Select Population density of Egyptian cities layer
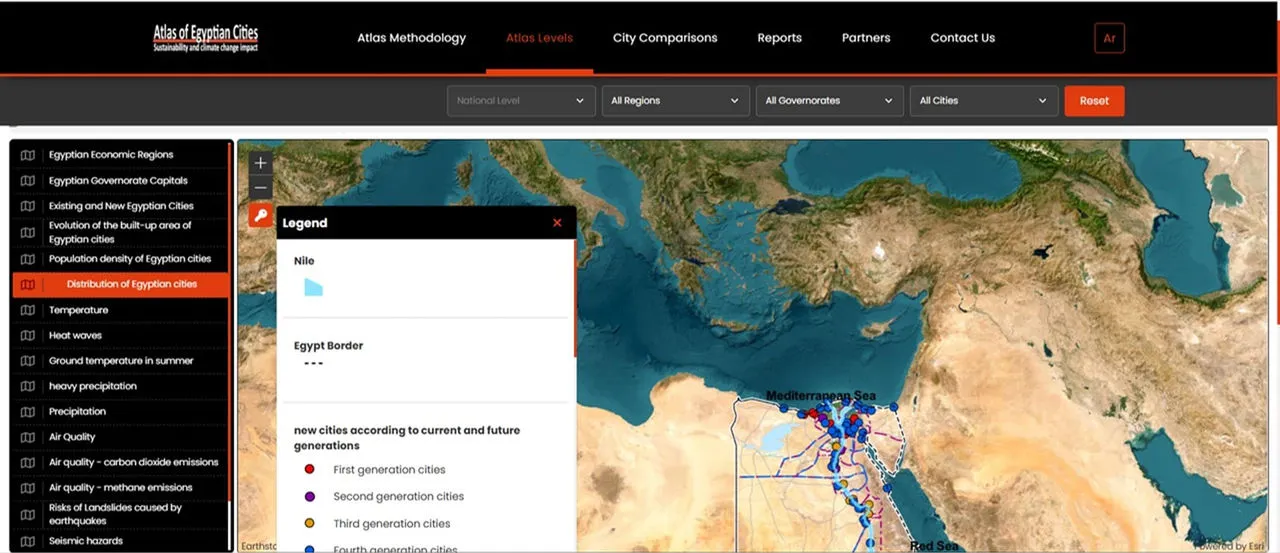 pos(130,259)
